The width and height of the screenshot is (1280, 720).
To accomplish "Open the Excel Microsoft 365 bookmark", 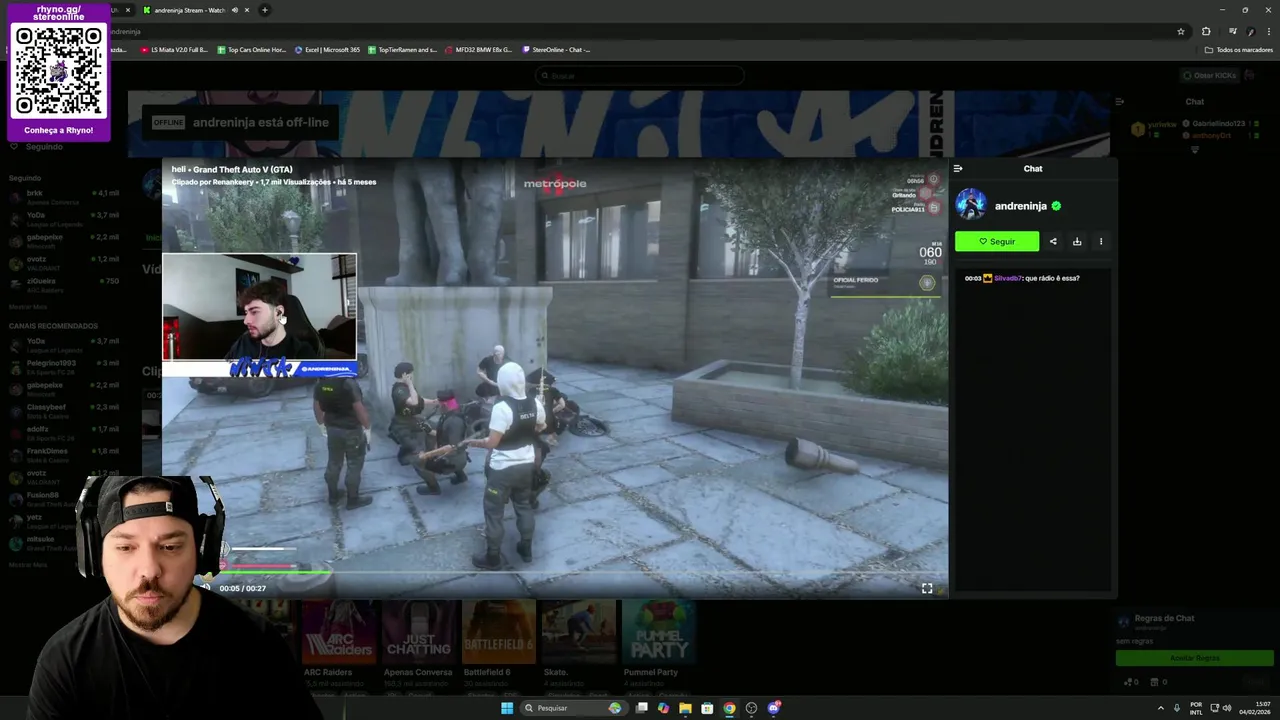I will pyautogui.click(x=327, y=50).
